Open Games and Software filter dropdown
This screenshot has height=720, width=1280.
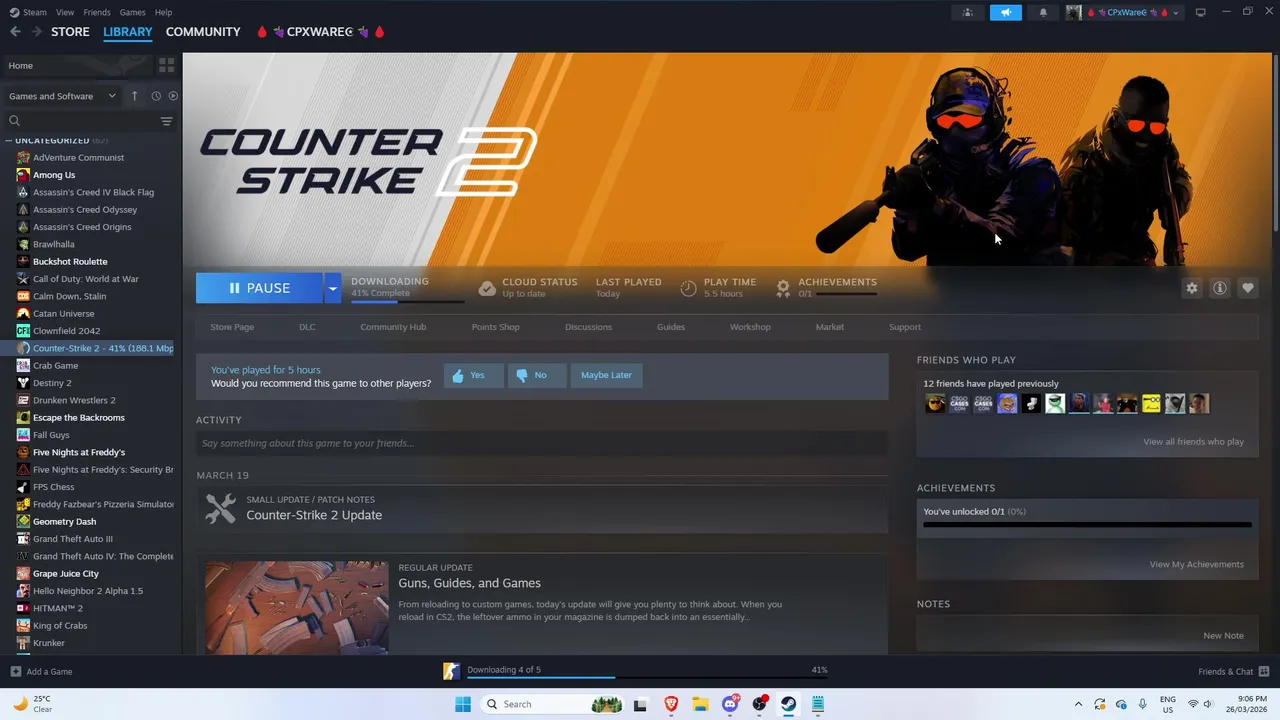point(61,96)
